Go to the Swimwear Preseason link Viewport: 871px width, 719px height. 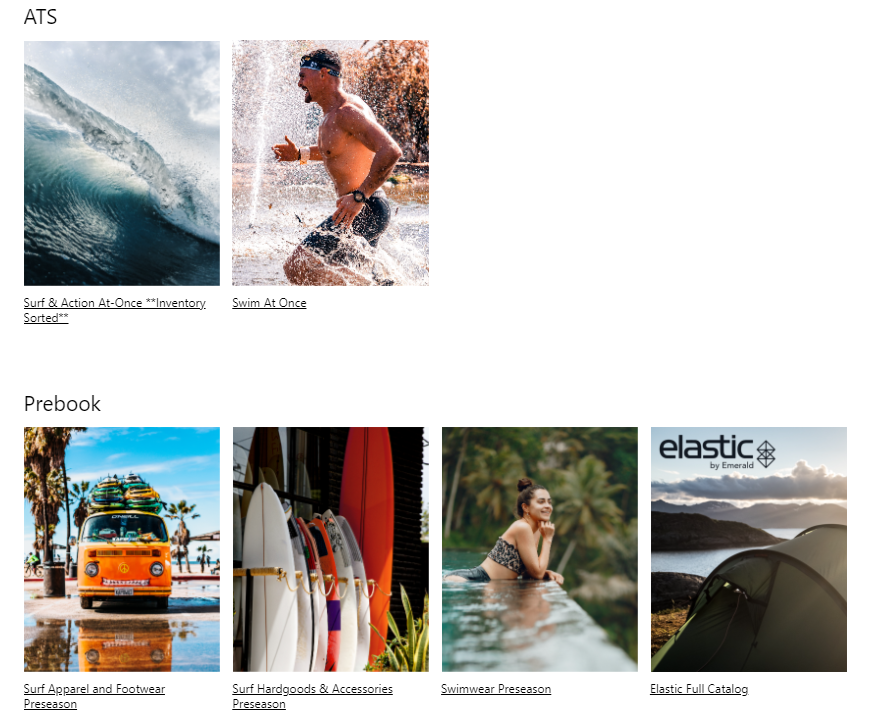point(496,689)
